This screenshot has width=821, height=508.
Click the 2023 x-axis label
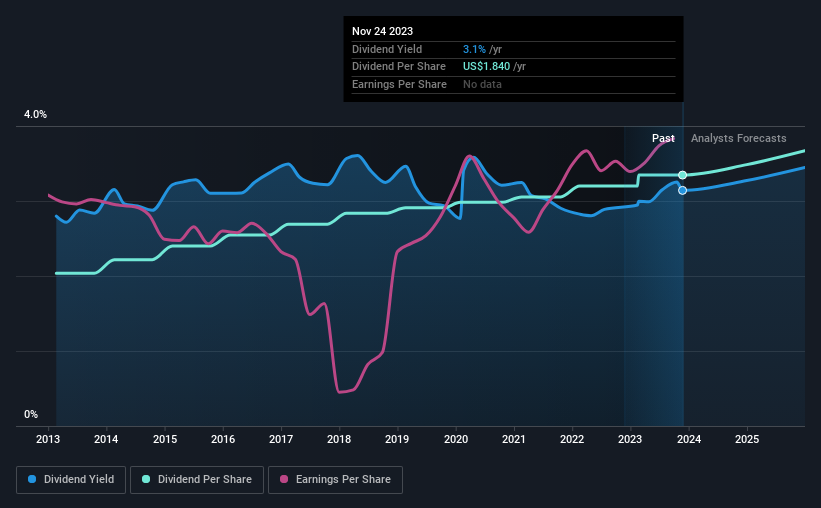pos(630,439)
